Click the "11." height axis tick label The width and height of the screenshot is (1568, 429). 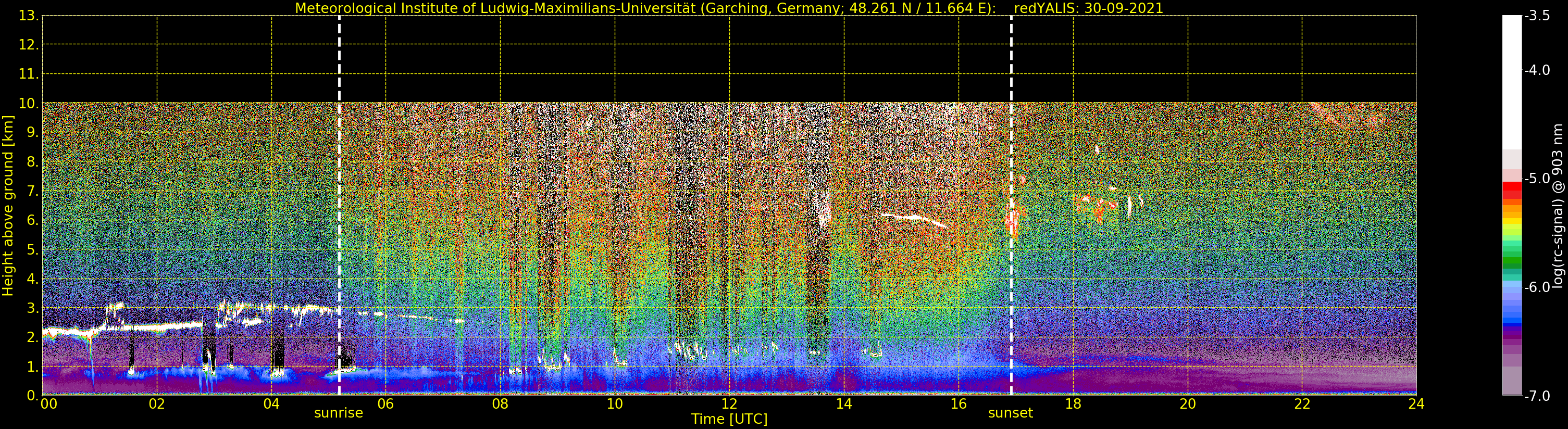pyautogui.click(x=29, y=74)
